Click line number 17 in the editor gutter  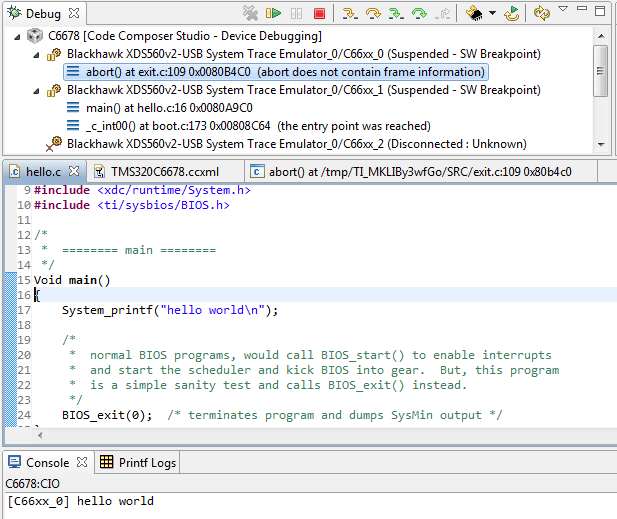[x=24, y=310]
